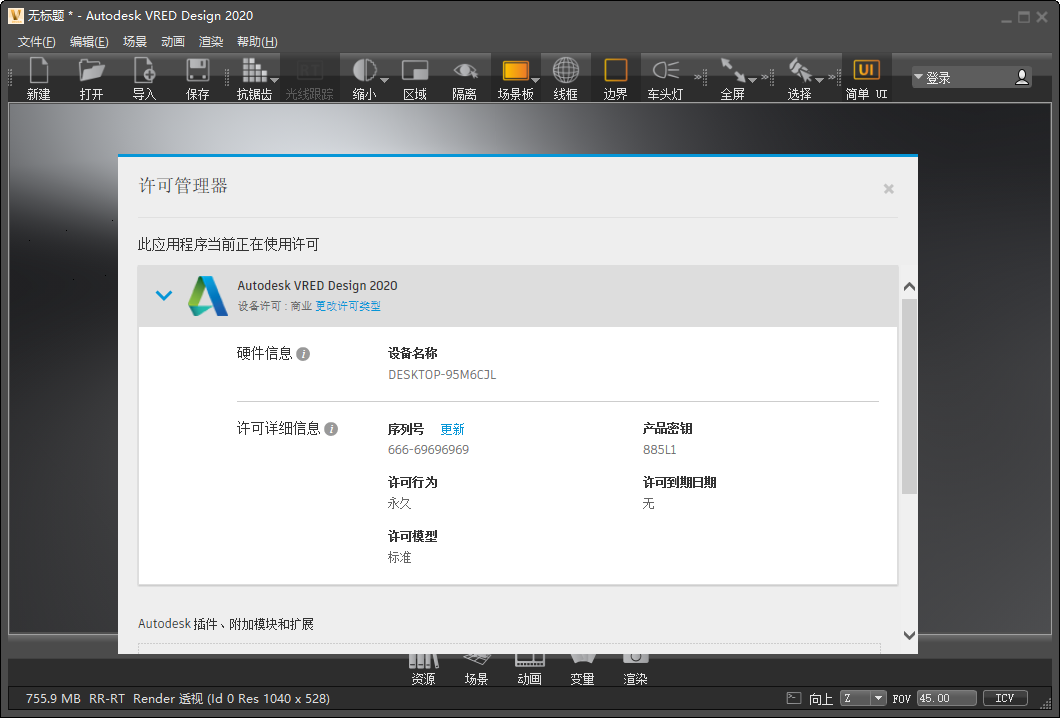Collapse the Autodesk VRED Design 2020 license chevron

(x=164, y=295)
